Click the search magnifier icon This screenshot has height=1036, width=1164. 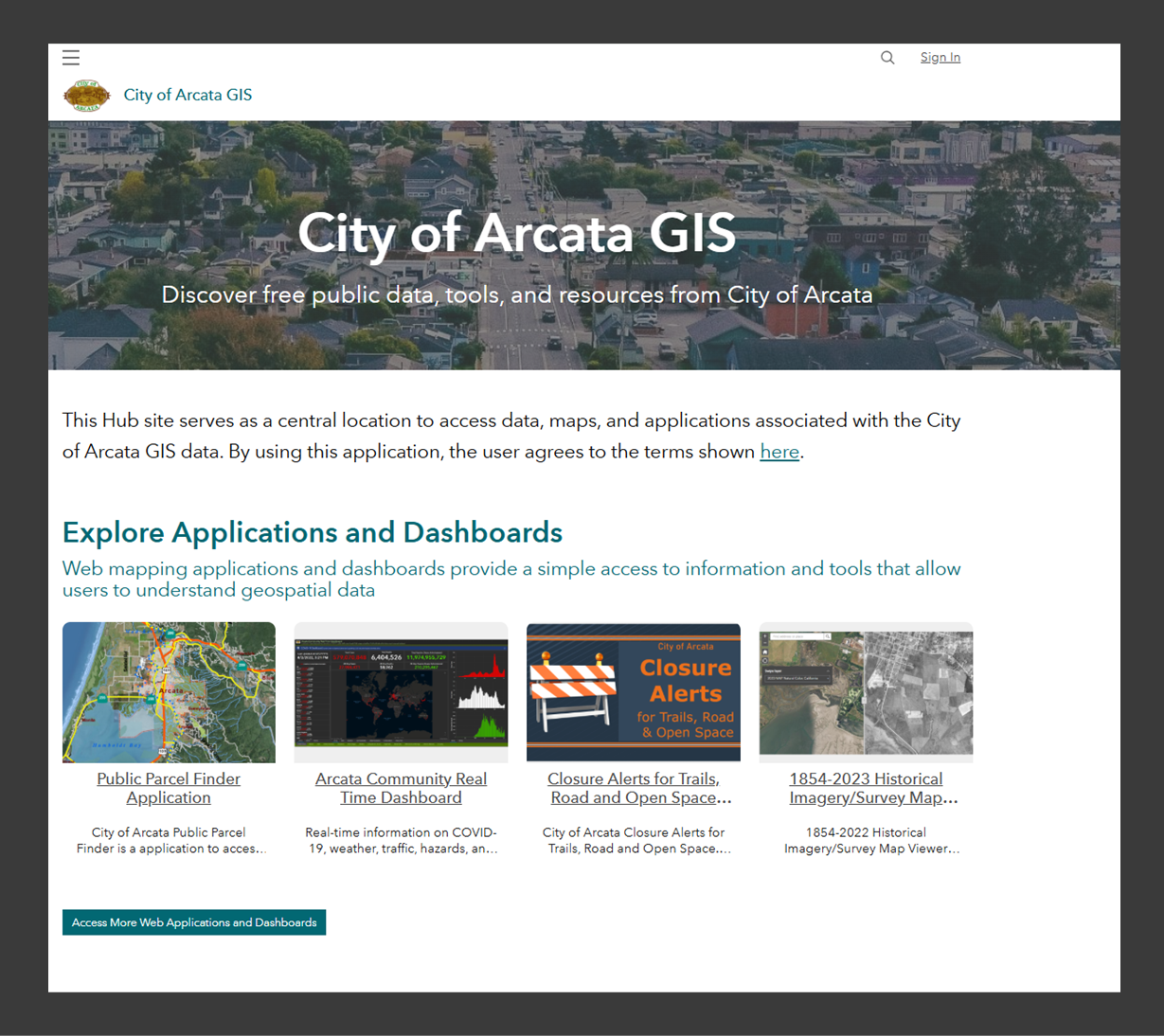coord(887,58)
